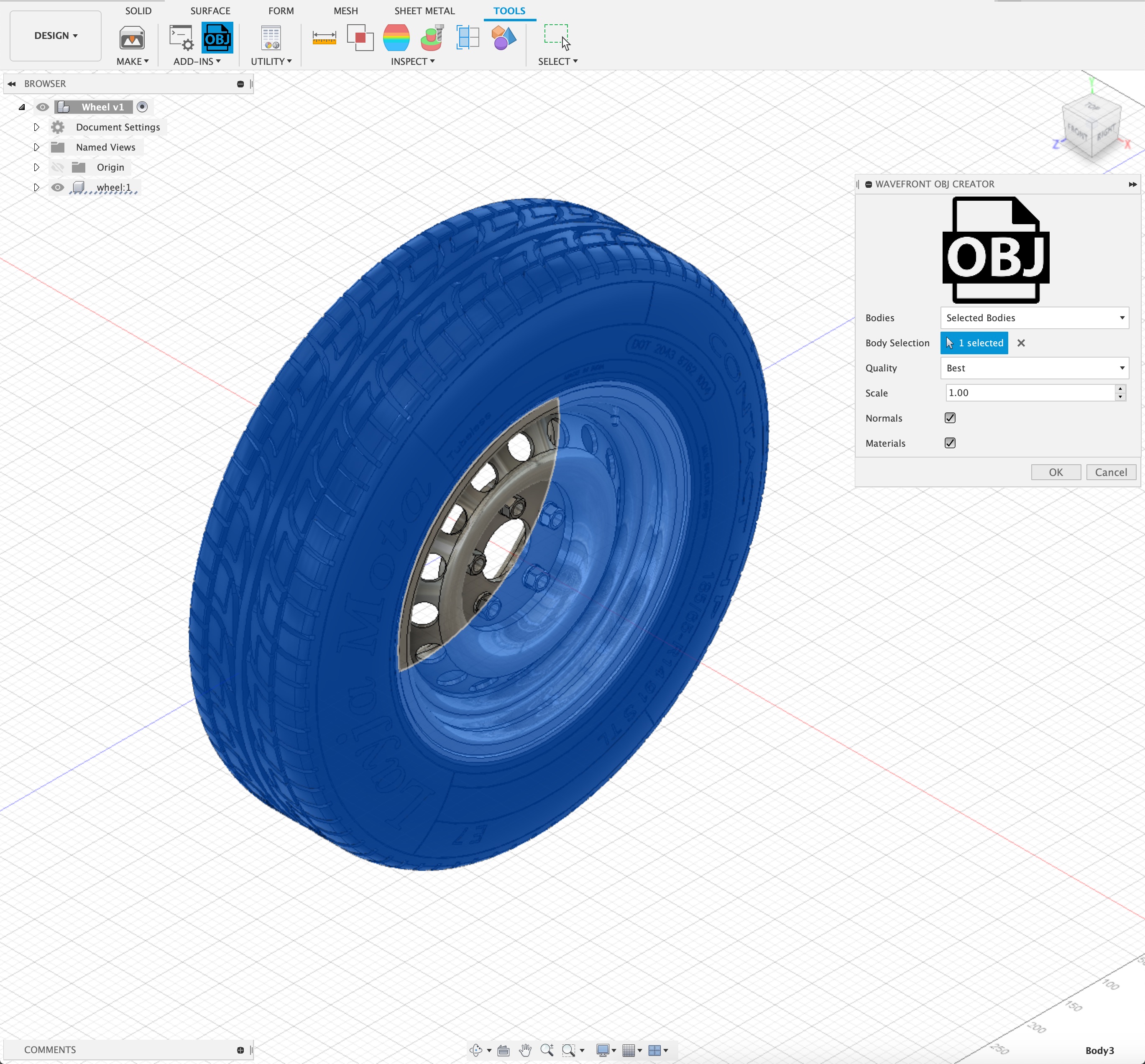Open the Bodies Selected Bodies dropdown
The width and height of the screenshot is (1145, 1064).
pos(1034,318)
